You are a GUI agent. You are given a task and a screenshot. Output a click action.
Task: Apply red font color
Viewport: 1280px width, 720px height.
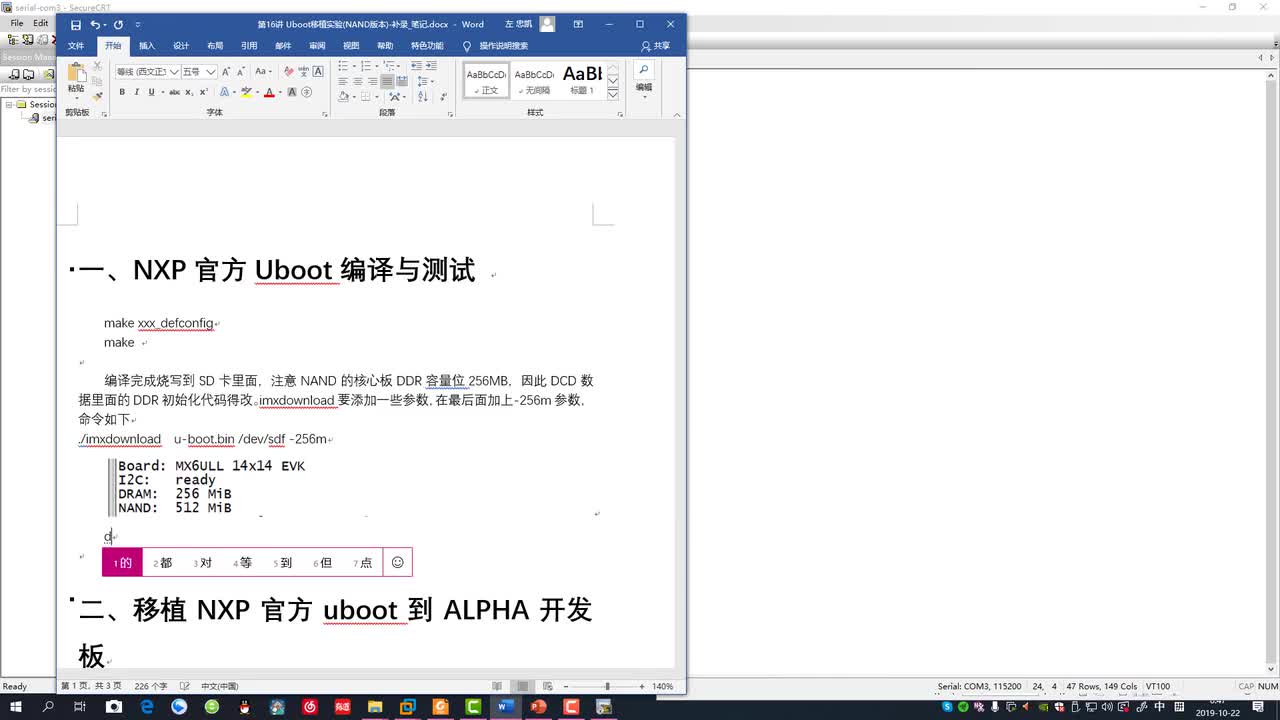point(268,92)
